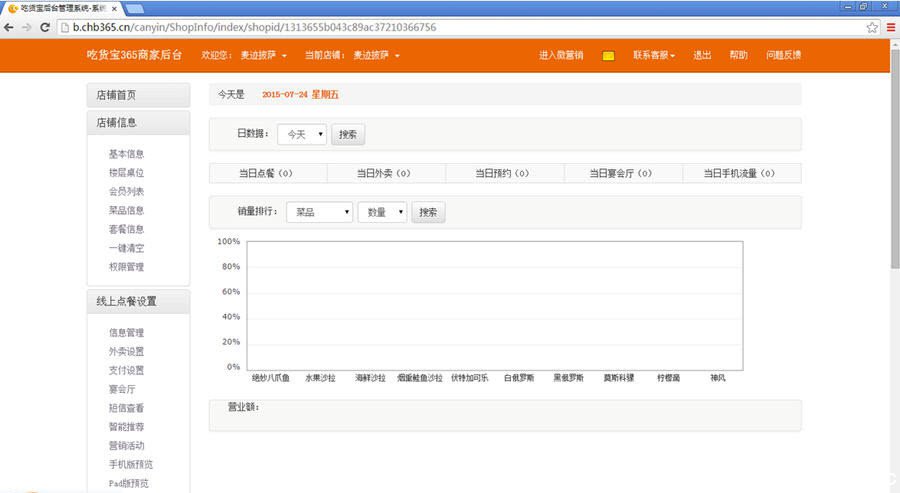Click the 退出 logout link
The height and width of the screenshot is (493, 900).
tap(702, 56)
